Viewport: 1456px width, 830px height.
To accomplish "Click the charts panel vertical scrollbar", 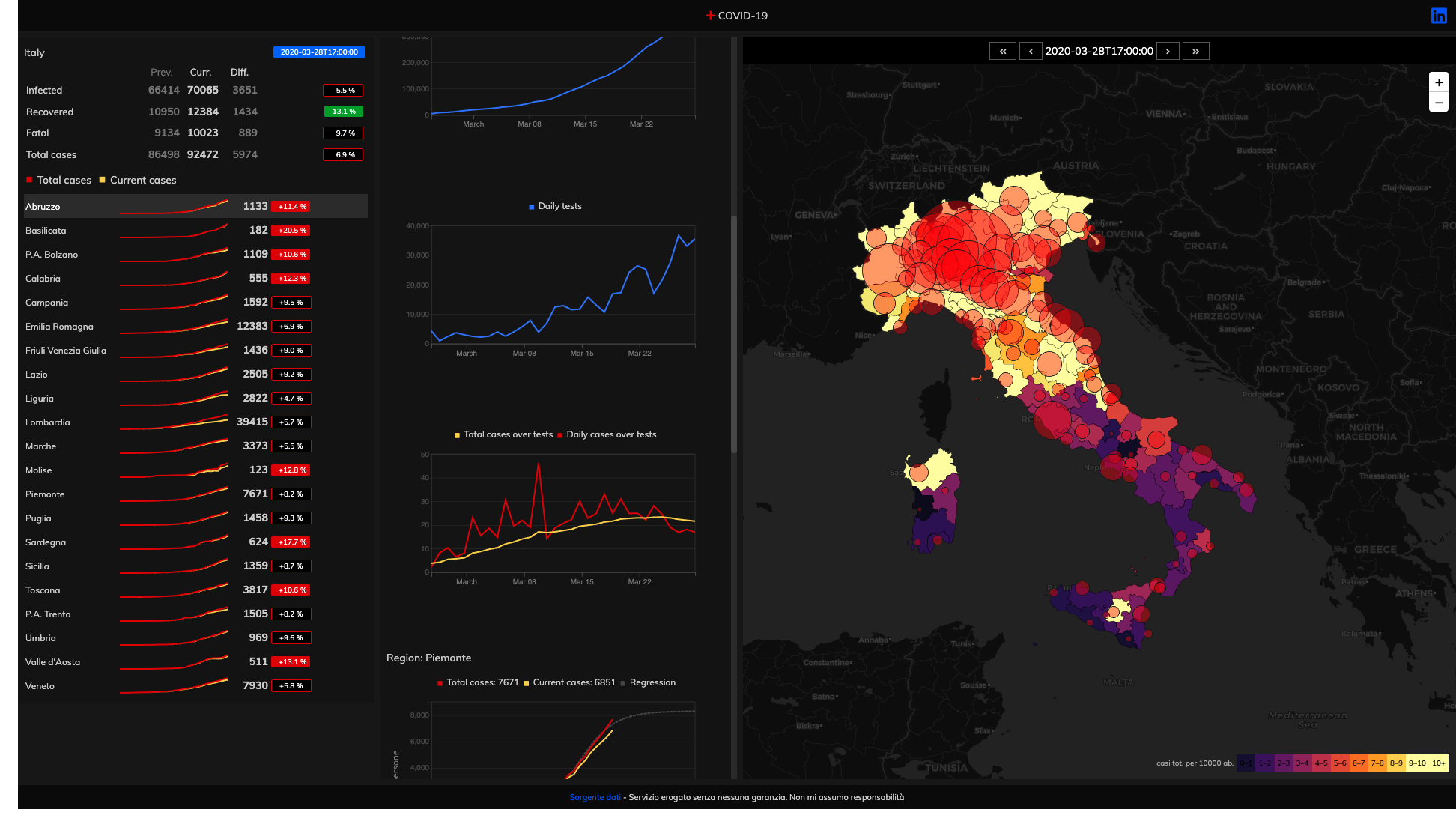I will [734, 333].
